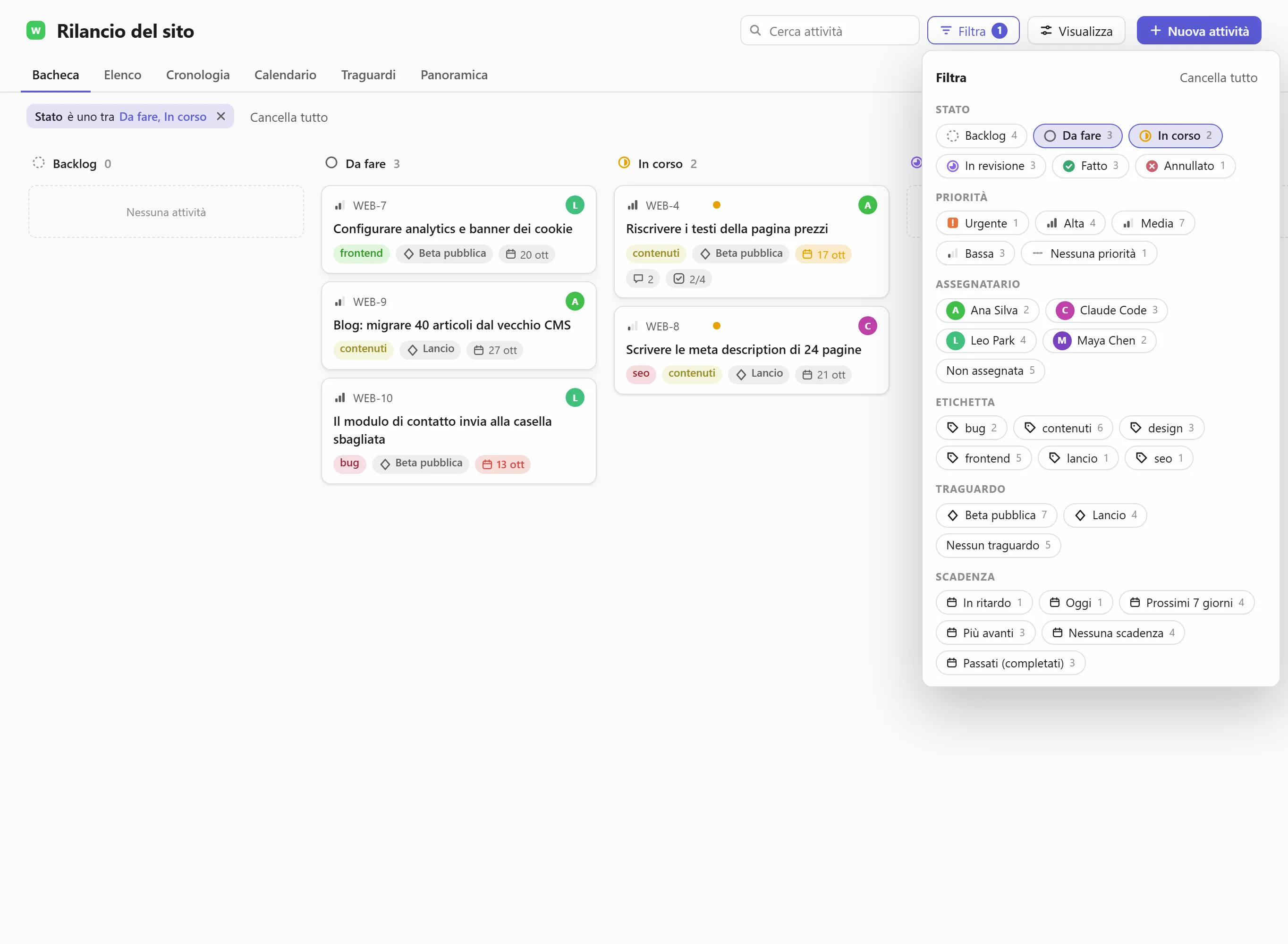Toggle the Fatto status filter
Image resolution: width=1288 pixels, height=944 pixels.
[x=1090, y=166]
